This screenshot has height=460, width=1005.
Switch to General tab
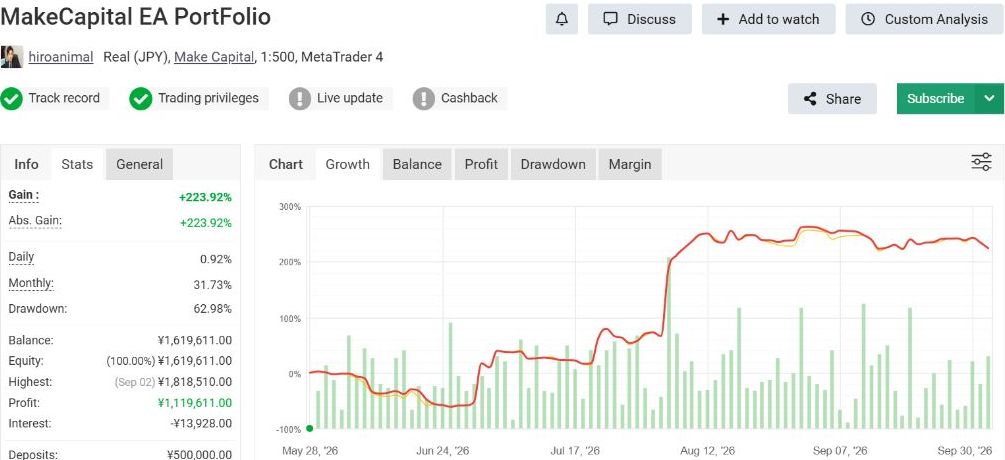[139, 164]
